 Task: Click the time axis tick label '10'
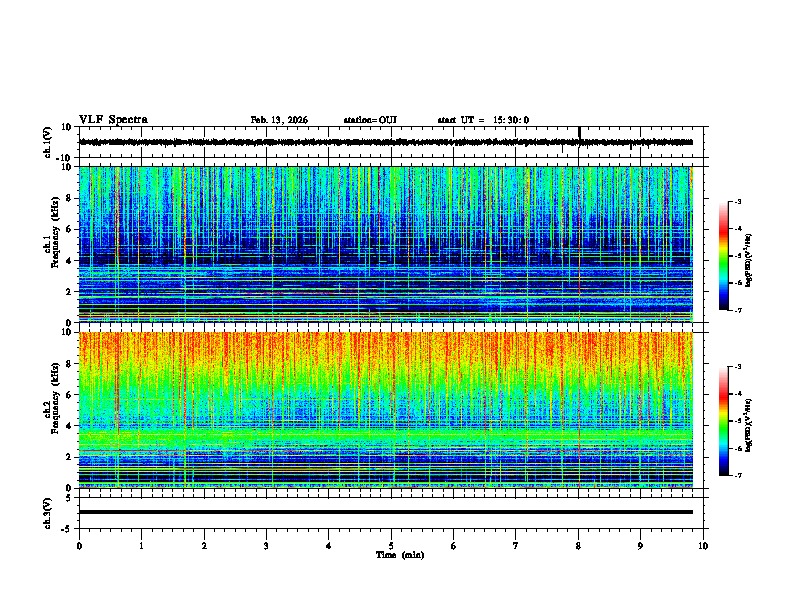pos(703,546)
